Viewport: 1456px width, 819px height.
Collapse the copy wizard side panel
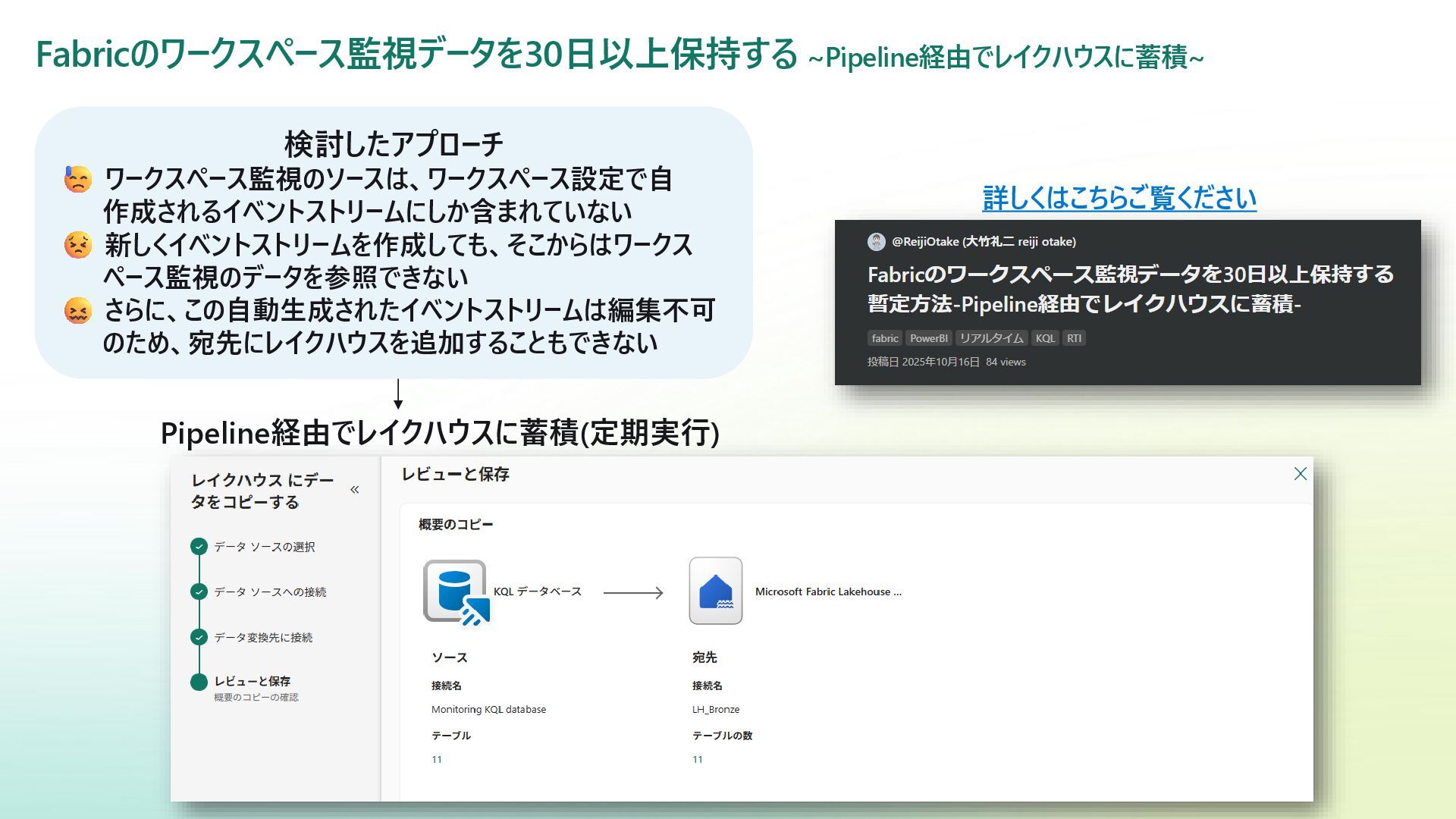[x=354, y=490]
